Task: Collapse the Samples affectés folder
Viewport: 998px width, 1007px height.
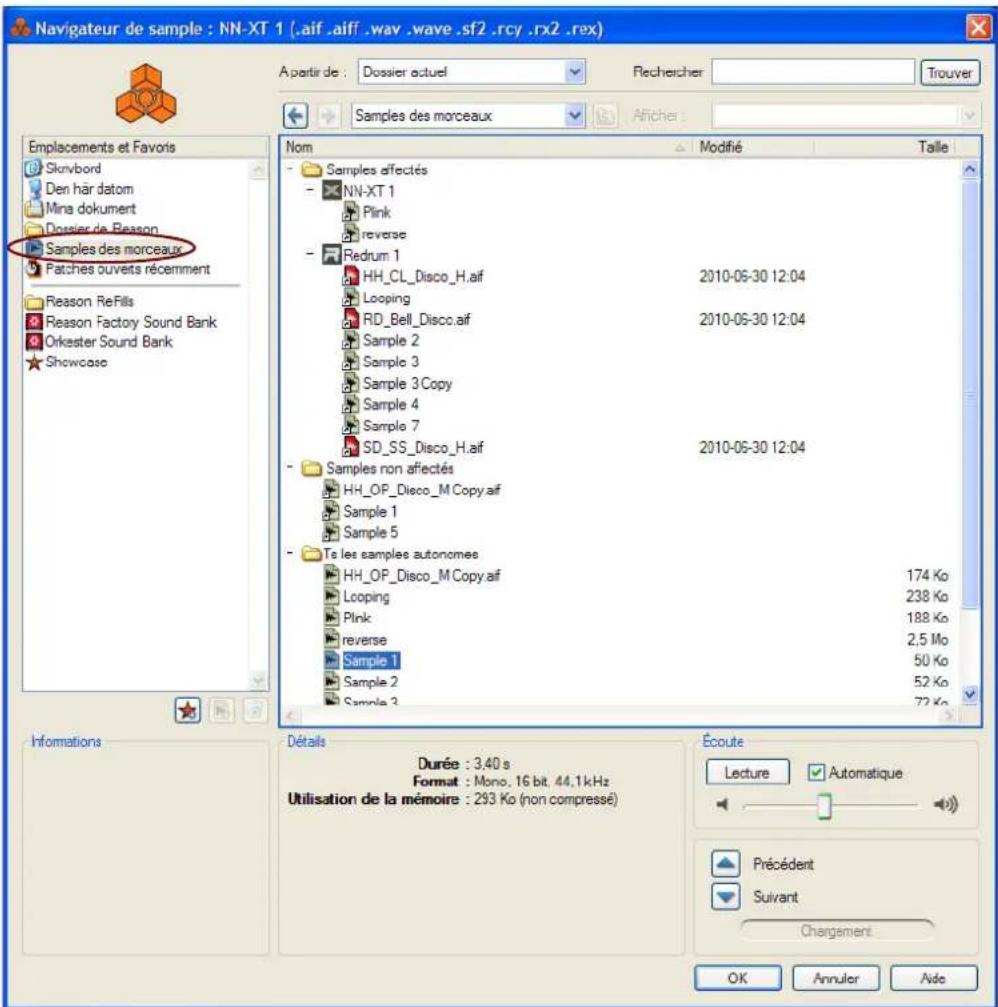Action: [290, 170]
